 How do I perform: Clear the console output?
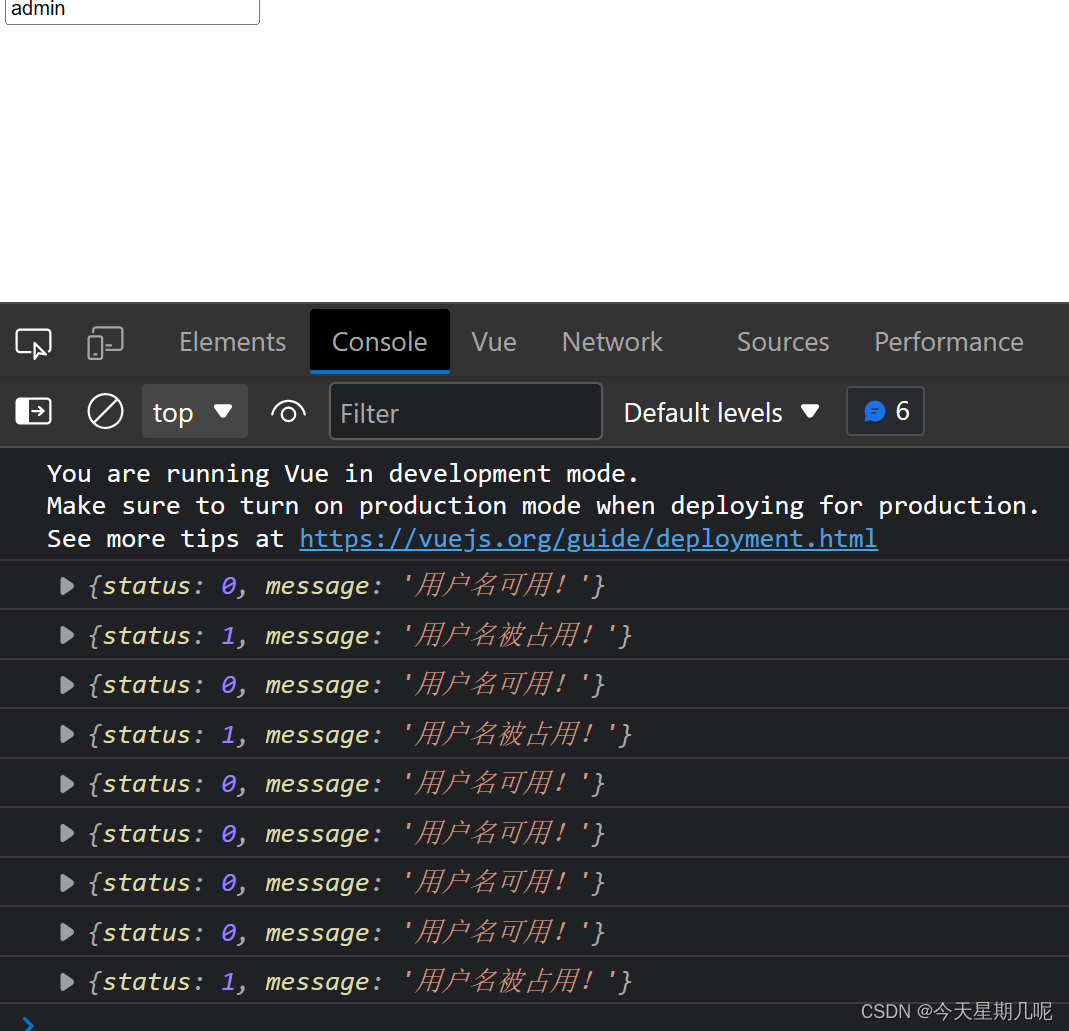(x=105, y=411)
